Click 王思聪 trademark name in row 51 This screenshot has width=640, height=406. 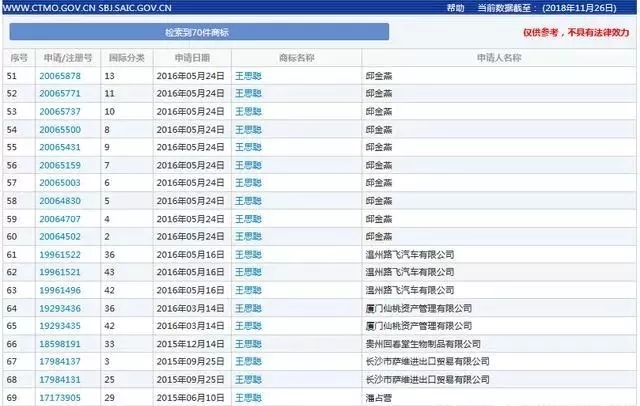[x=247, y=75]
